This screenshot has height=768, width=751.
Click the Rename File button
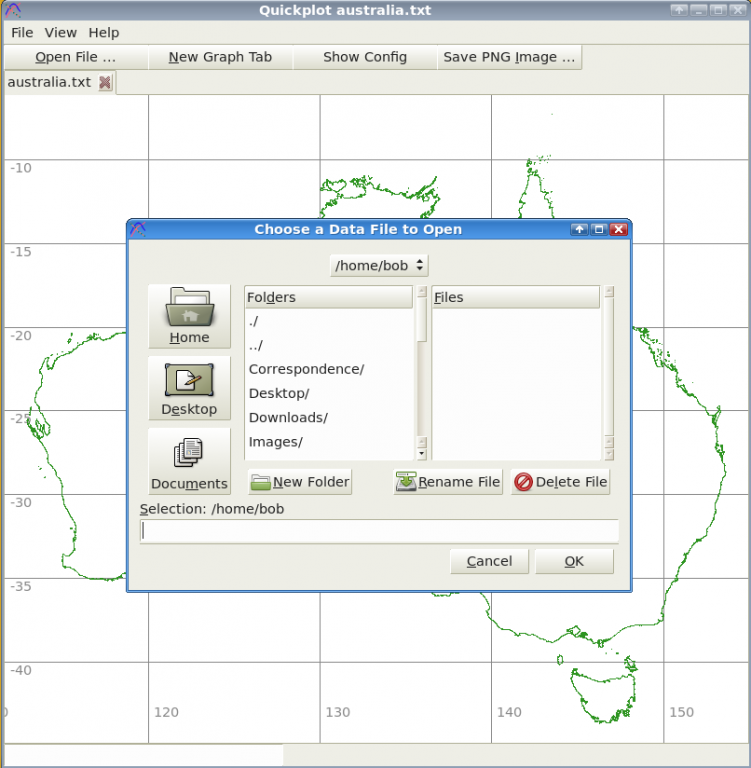448,482
